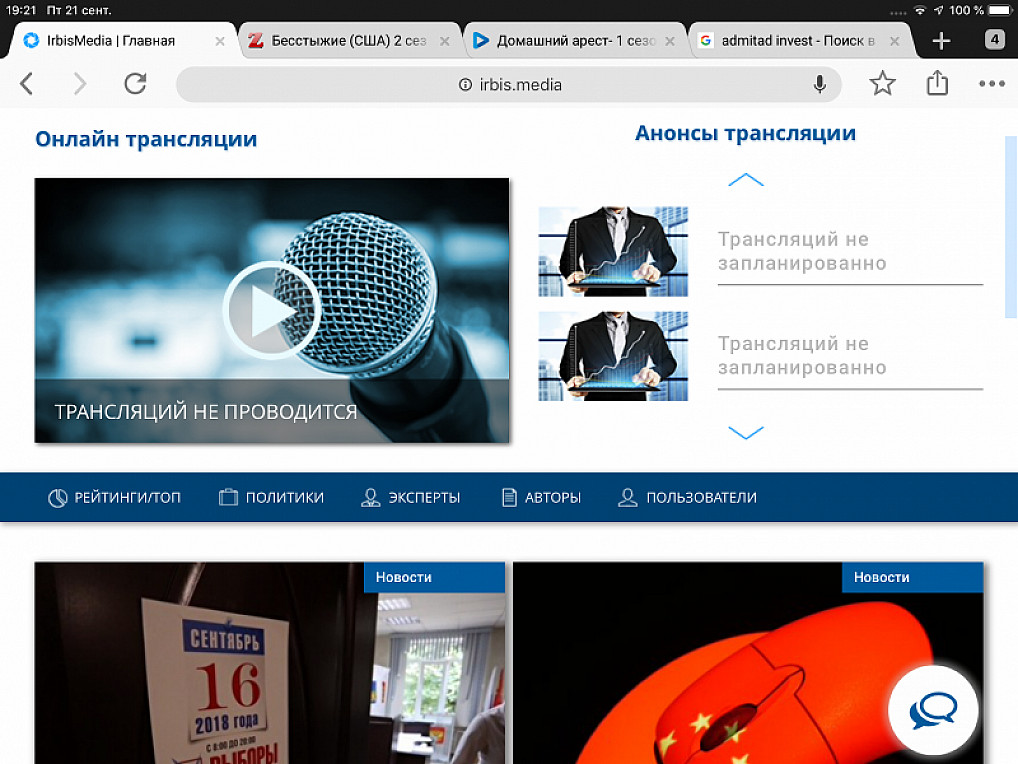Open a new browser tab
This screenshot has height=764, width=1018.
tap(941, 41)
